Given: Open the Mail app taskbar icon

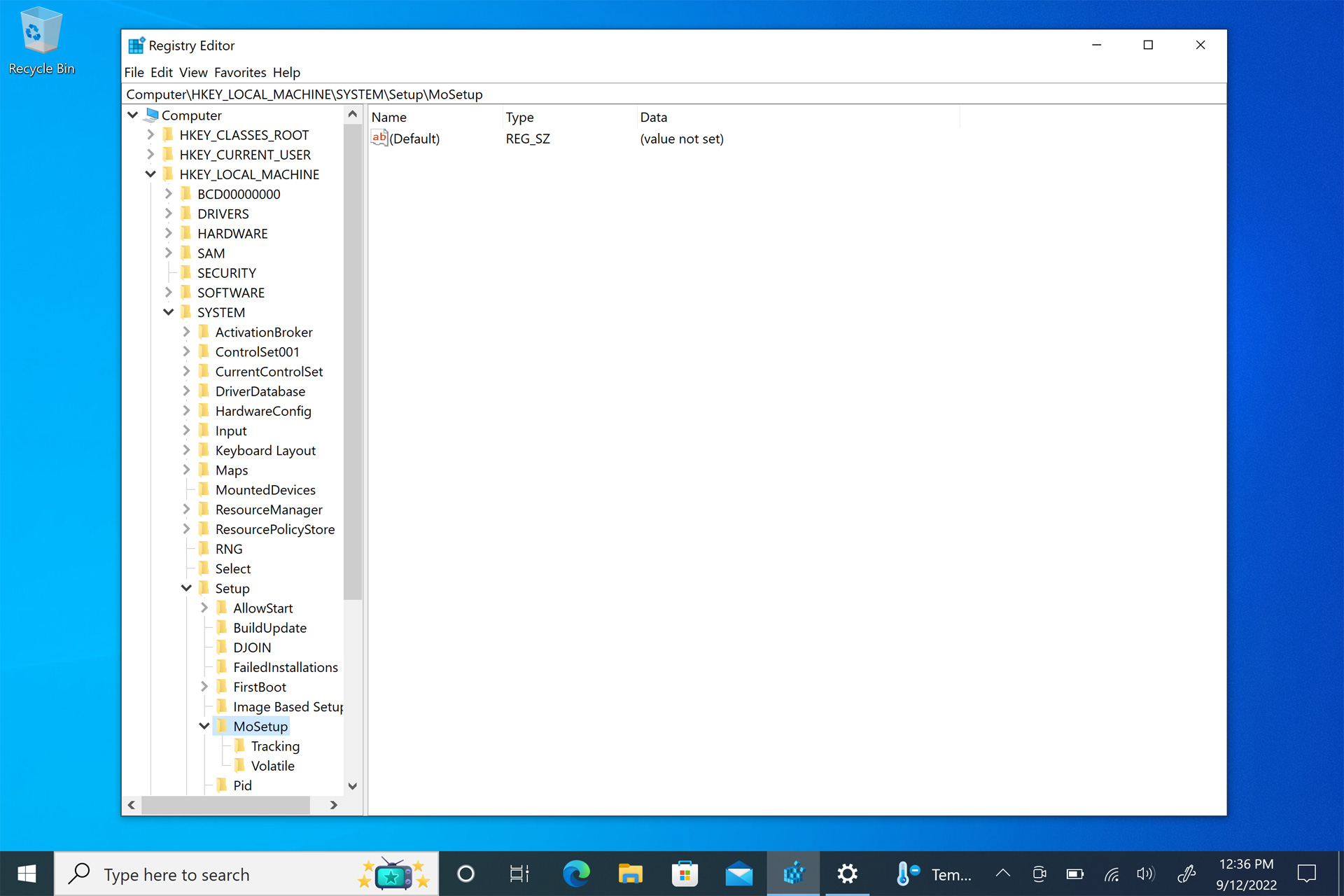Looking at the screenshot, I should tap(738, 874).
